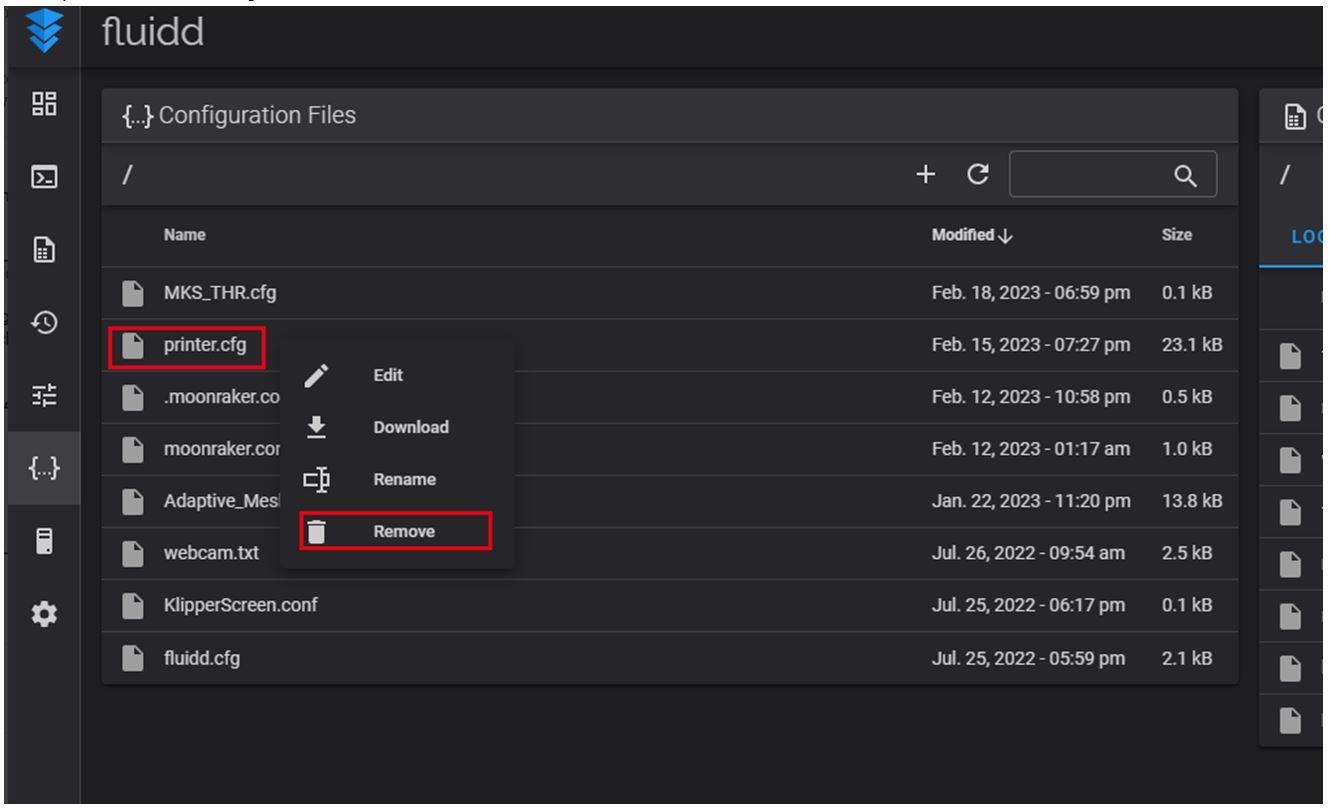Open the Console page in sidebar
Screen dimensions: 1329x810
(x=43, y=179)
